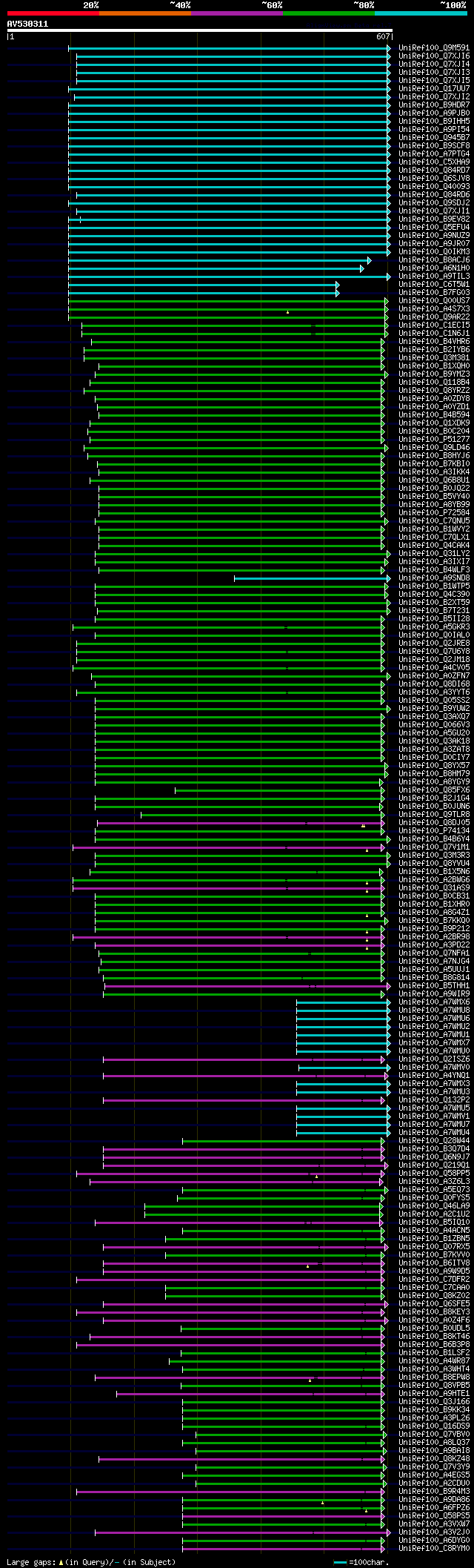474x1568 pixels.
Task: Select the UniRef100_B1WTP5 label
Action: 434,586
